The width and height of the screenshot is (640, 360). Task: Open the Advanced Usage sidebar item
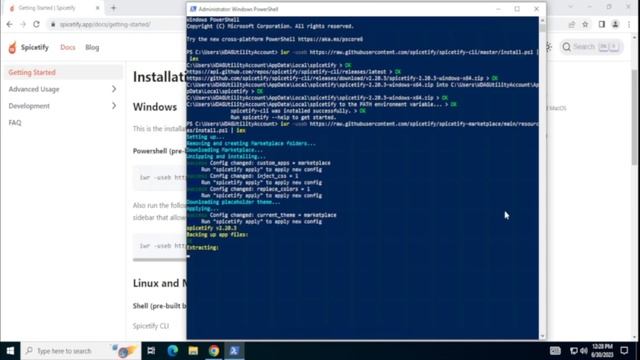pyautogui.click(x=34, y=89)
